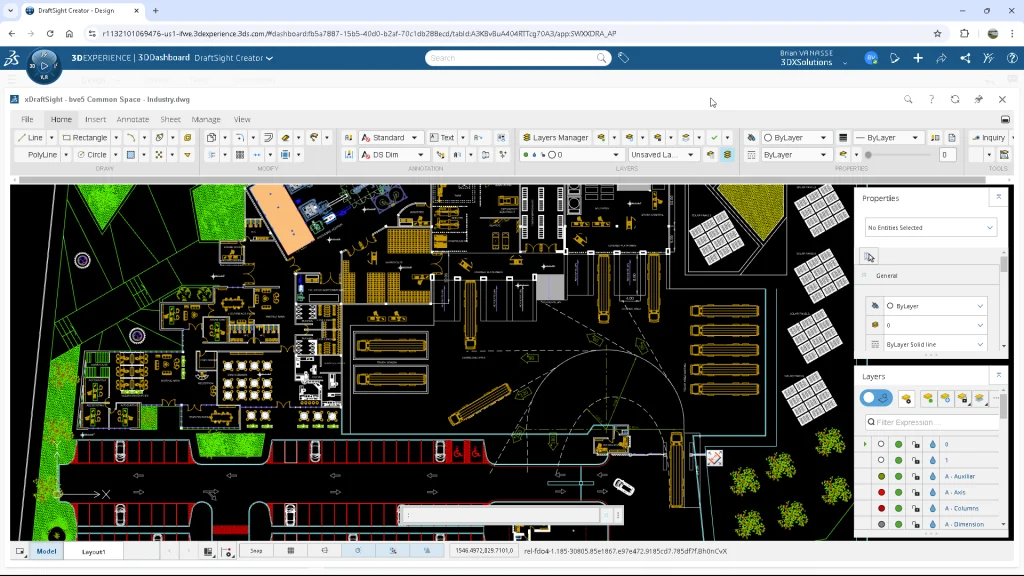Open the Annotate ribbon tab
The width and height of the screenshot is (1024, 576).
tap(133, 119)
